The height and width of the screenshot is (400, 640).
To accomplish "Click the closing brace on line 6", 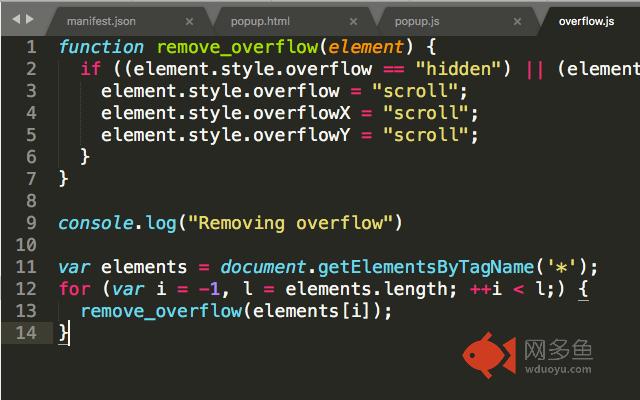I will pos(85,157).
